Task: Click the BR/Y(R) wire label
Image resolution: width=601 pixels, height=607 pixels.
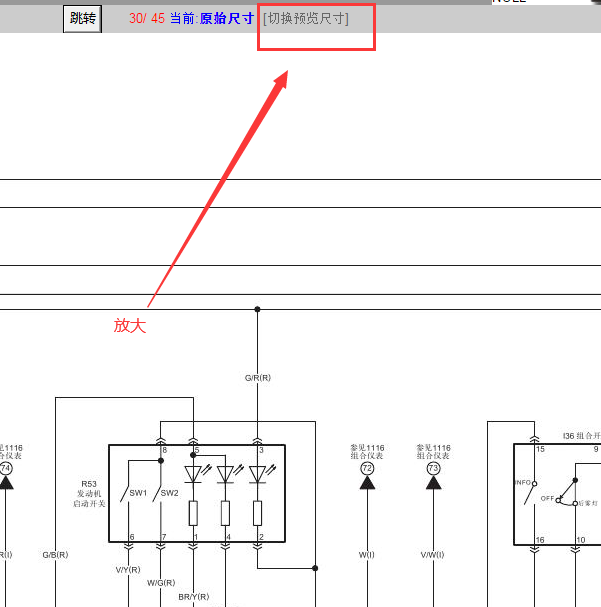Action: [194, 597]
